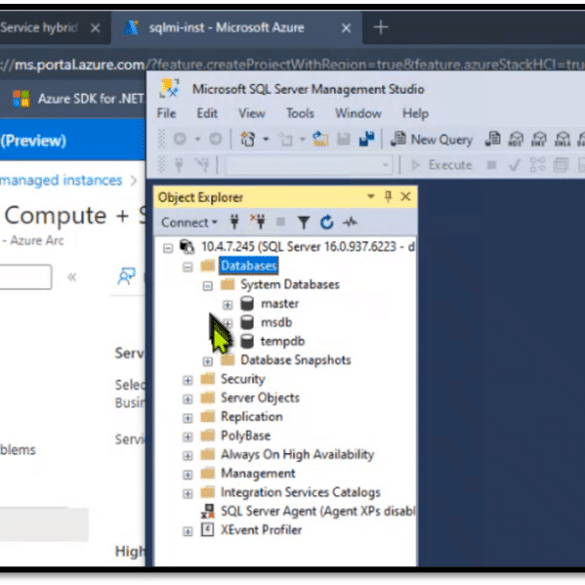Screen dimensions: 585x585
Task: Click the browser address bar URL
Action: [x=292, y=65]
